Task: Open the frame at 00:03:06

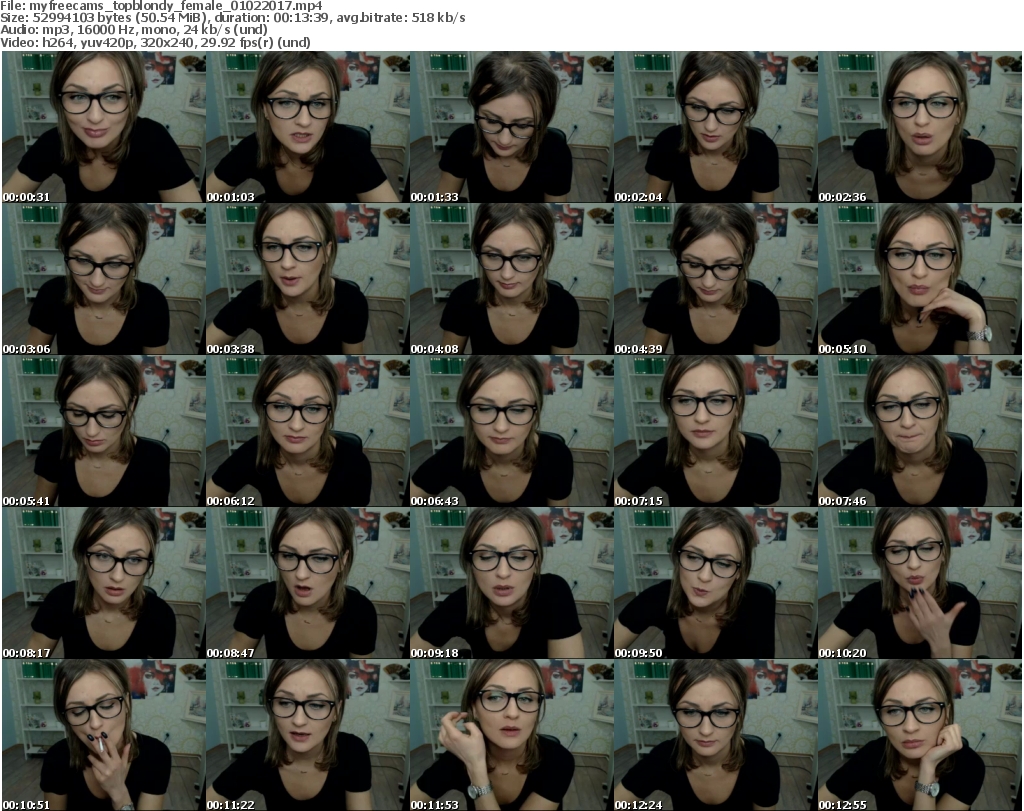Action: click(x=104, y=279)
